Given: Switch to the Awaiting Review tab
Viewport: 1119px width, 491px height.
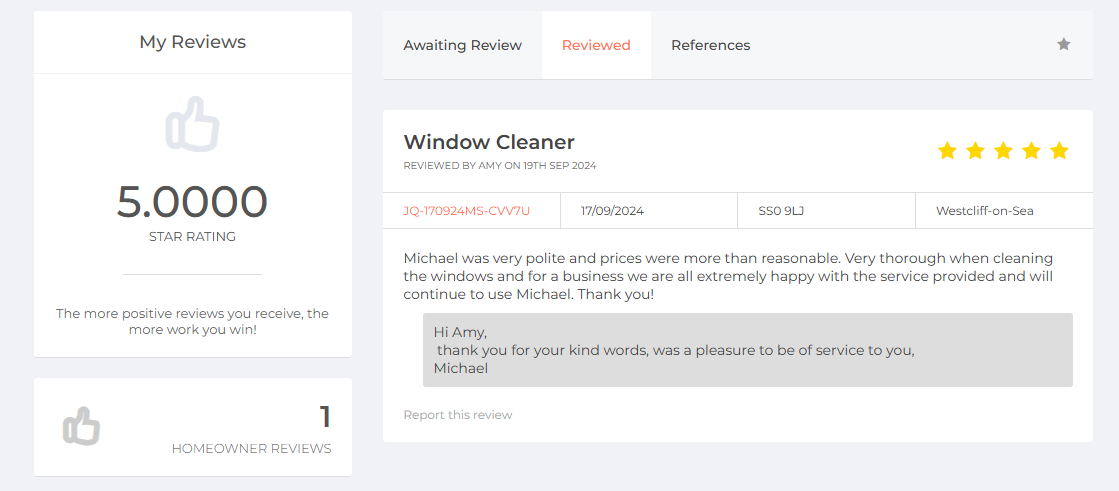Looking at the screenshot, I should pos(462,45).
